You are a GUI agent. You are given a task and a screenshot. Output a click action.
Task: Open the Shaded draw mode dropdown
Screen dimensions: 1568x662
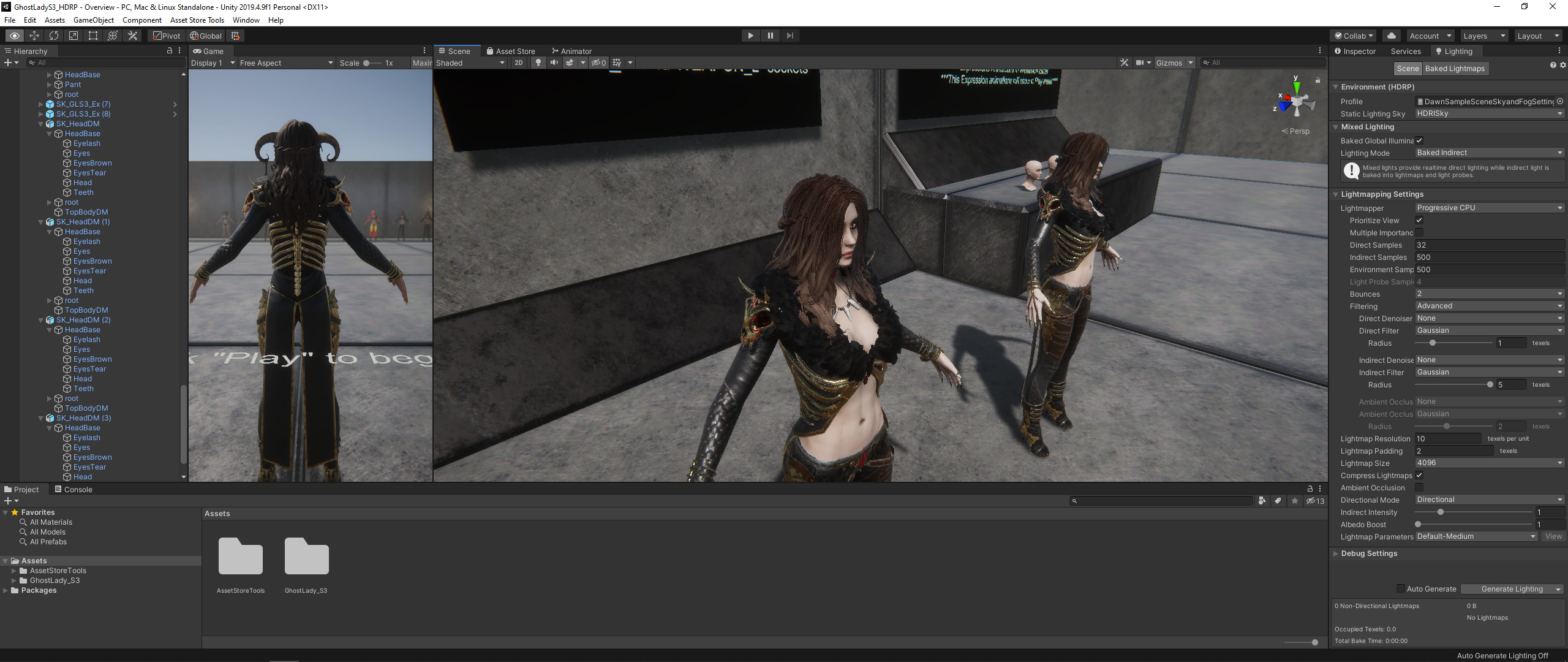coord(470,63)
